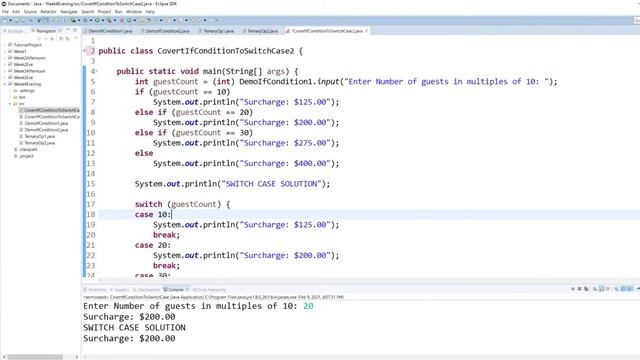Select the Navigator view tab

pos(46,31)
